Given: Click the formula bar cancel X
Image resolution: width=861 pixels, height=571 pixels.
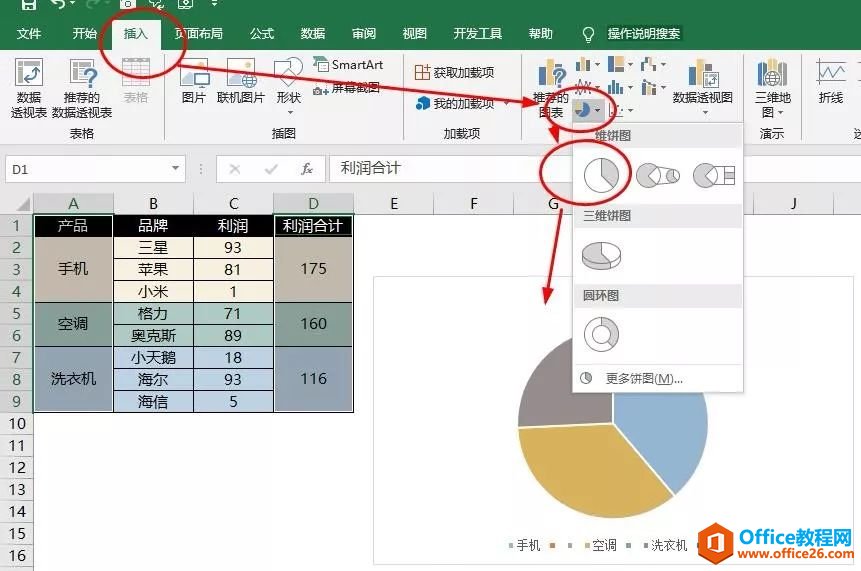Looking at the screenshot, I should click(x=234, y=169).
